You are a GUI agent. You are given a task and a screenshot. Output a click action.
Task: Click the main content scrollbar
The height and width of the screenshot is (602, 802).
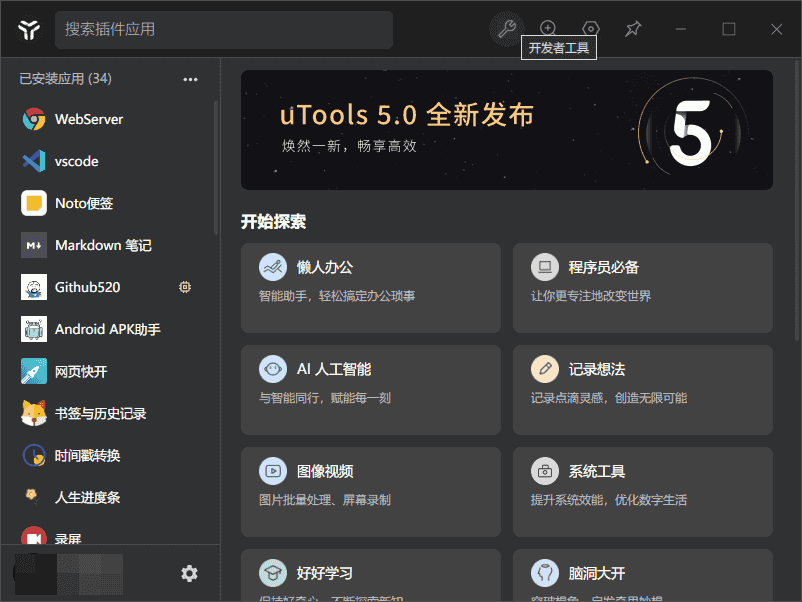coord(797,199)
